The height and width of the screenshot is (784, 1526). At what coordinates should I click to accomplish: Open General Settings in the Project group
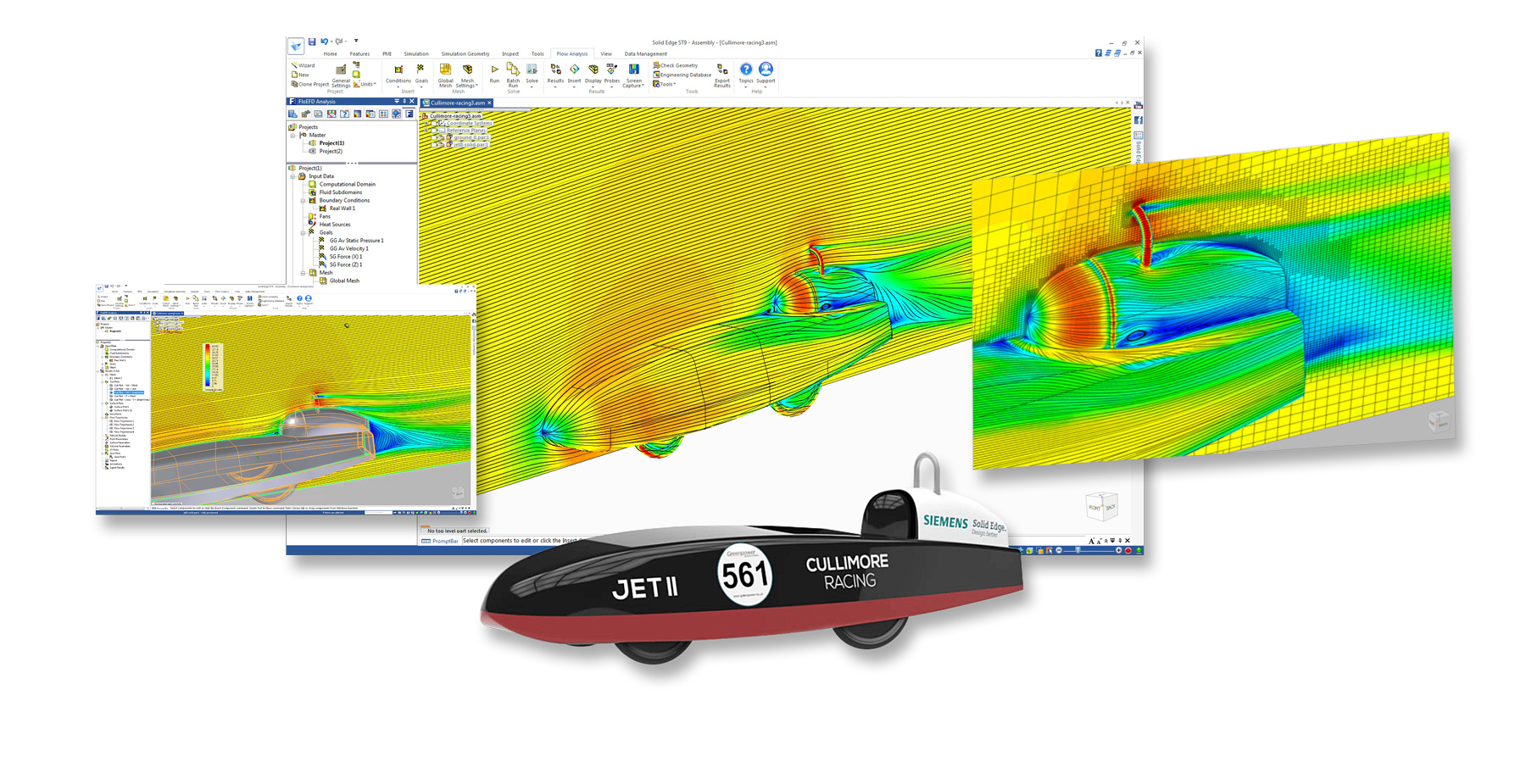341,76
